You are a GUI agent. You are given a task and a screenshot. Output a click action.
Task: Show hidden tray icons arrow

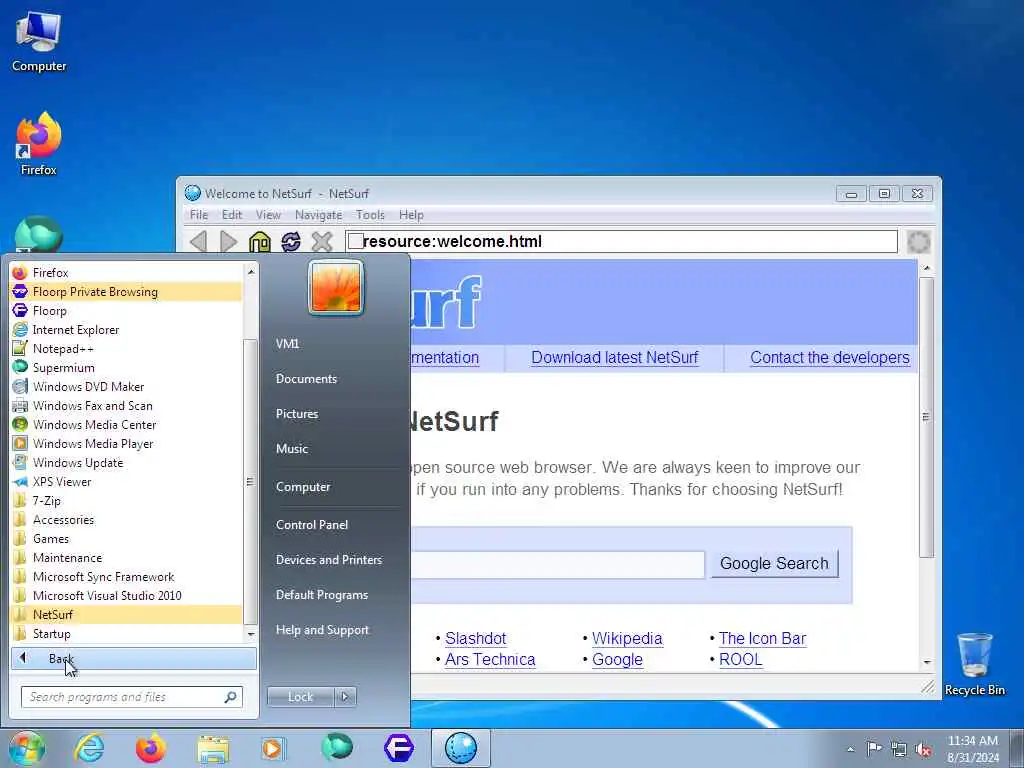[x=850, y=749]
